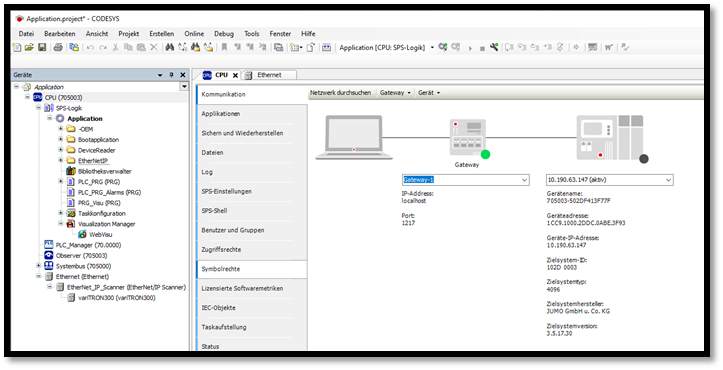Image resolution: width=723 pixels, height=370 pixels.
Task: Collapse the Ethernet (Ethernet) tree node
Action: pyautogui.click(x=39, y=276)
